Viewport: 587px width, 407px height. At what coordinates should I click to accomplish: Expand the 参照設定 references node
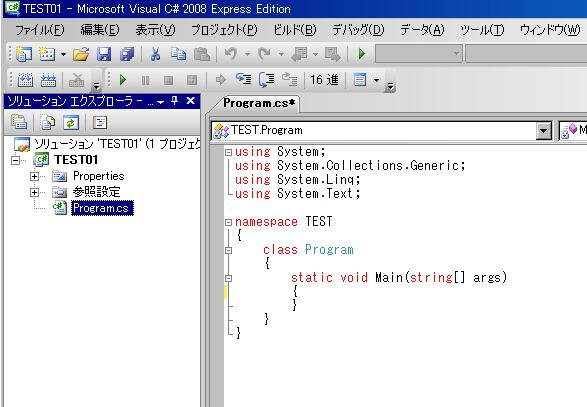(x=34, y=192)
